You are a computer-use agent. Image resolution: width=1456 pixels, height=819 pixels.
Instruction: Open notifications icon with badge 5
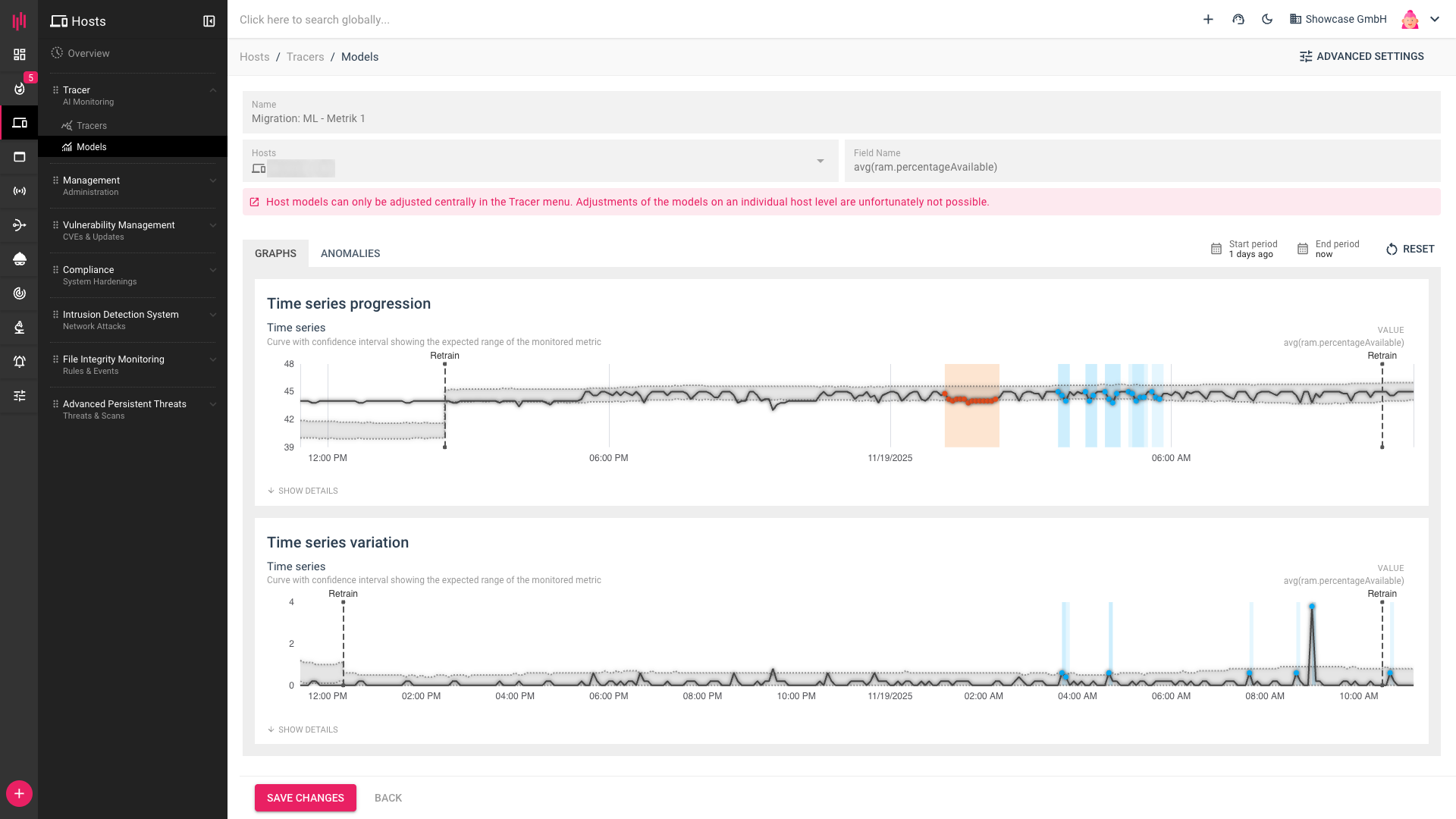pos(20,89)
